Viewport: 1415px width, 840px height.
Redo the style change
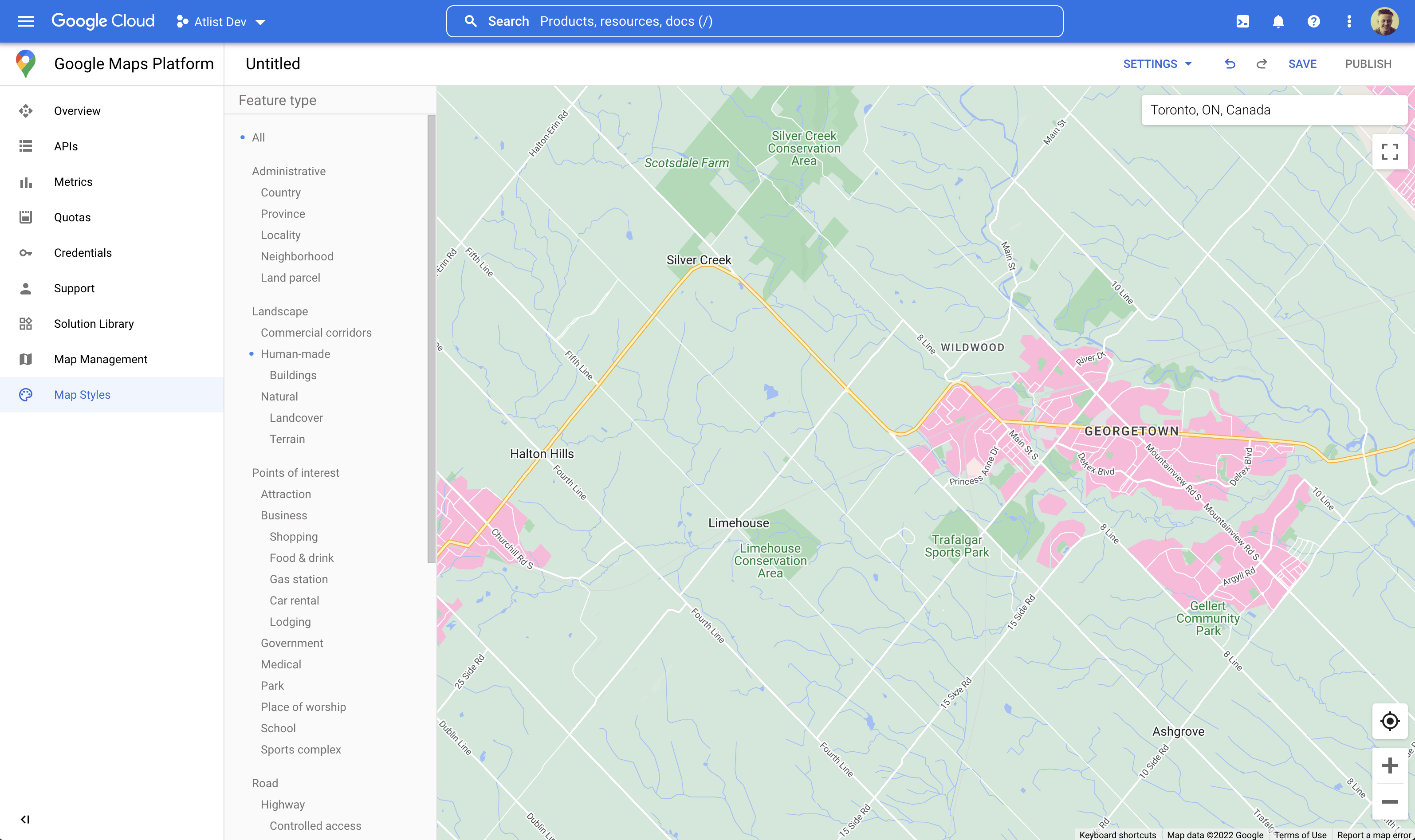coord(1262,63)
